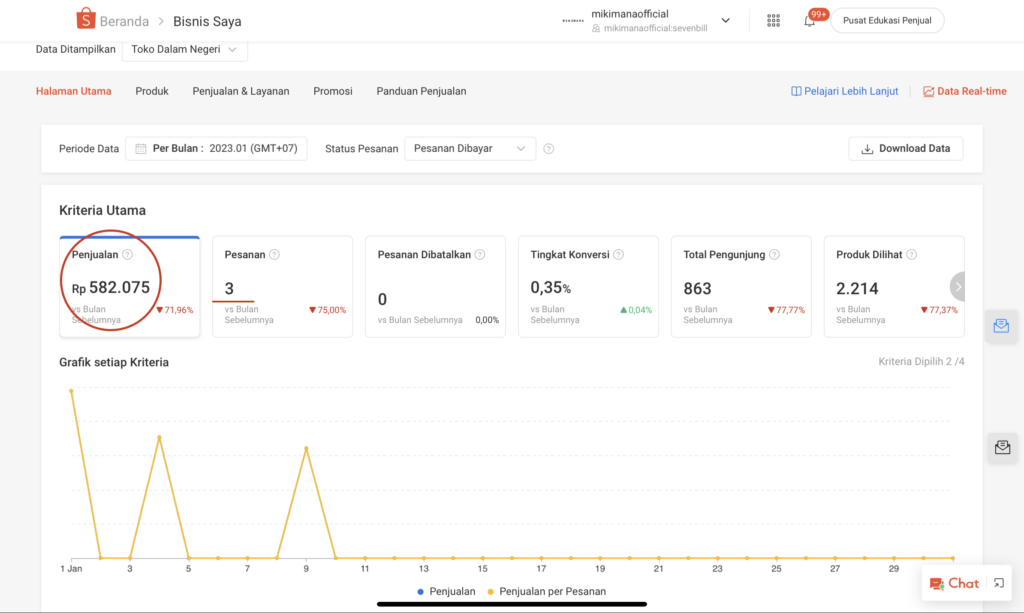This screenshot has width=1024, height=613.
Task: Click the help icon beside Tingkat Konversi
Action: (619, 255)
